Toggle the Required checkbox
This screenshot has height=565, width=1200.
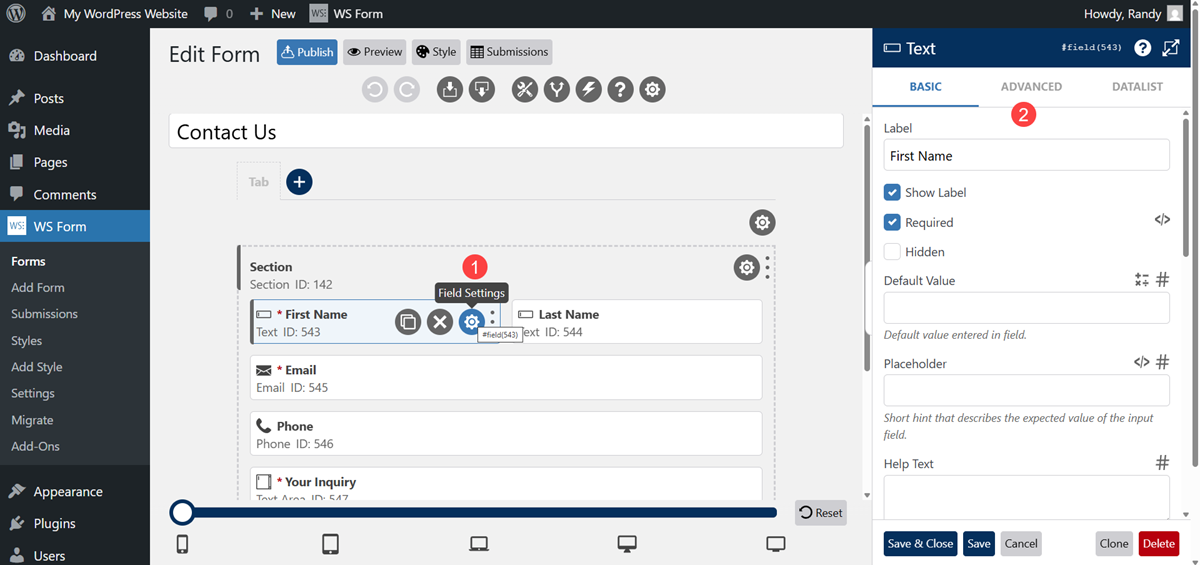[x=892, y=222]
